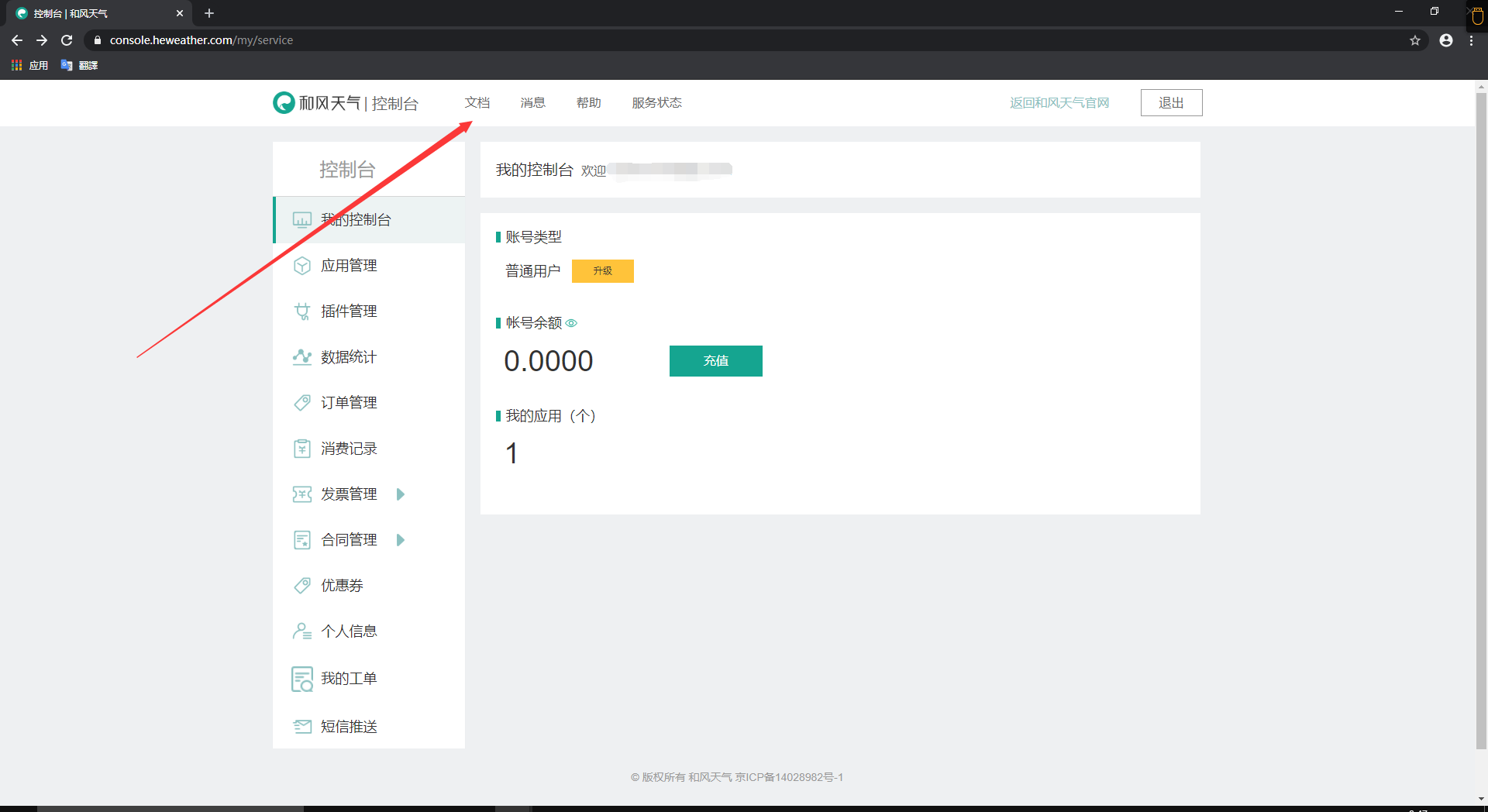Open the 文档 menu item
The height and width of the screenshot is (812, 1488).
(477, 103)
